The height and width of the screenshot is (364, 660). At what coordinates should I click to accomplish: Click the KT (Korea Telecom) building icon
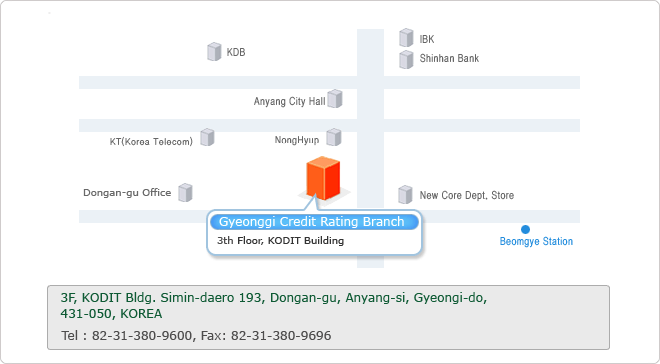[x=207, y=137]
